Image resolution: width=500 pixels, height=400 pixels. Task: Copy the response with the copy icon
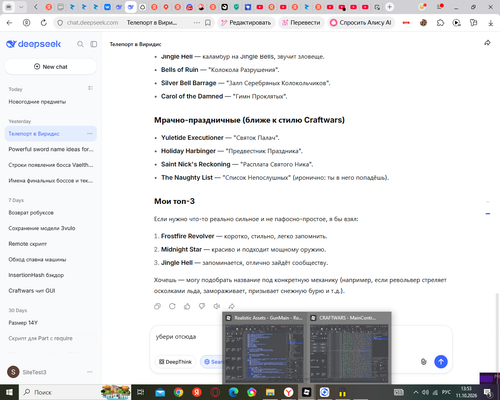157,306
